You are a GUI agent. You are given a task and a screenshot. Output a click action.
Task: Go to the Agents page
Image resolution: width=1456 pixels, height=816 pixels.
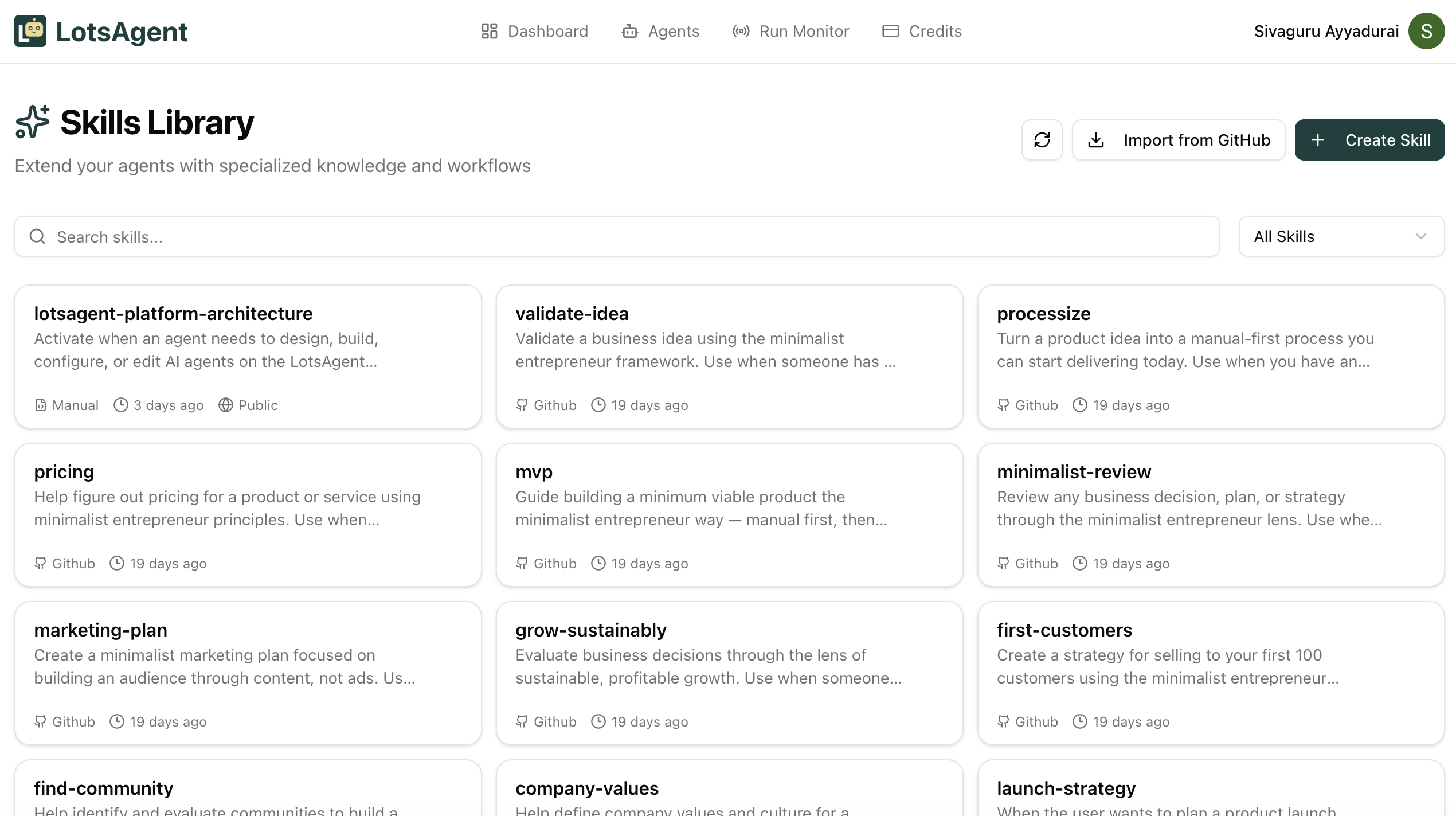coord(660,31)
